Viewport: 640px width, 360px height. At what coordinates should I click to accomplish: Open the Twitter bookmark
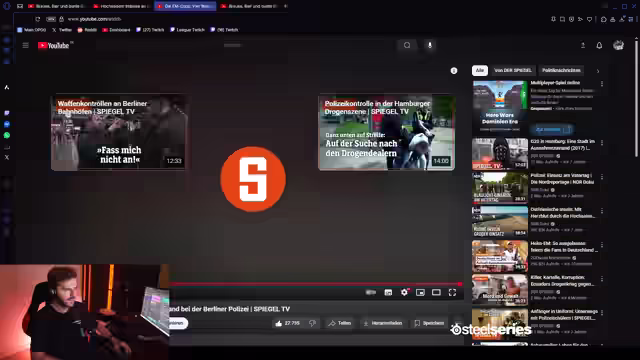[x=62, y=30]
